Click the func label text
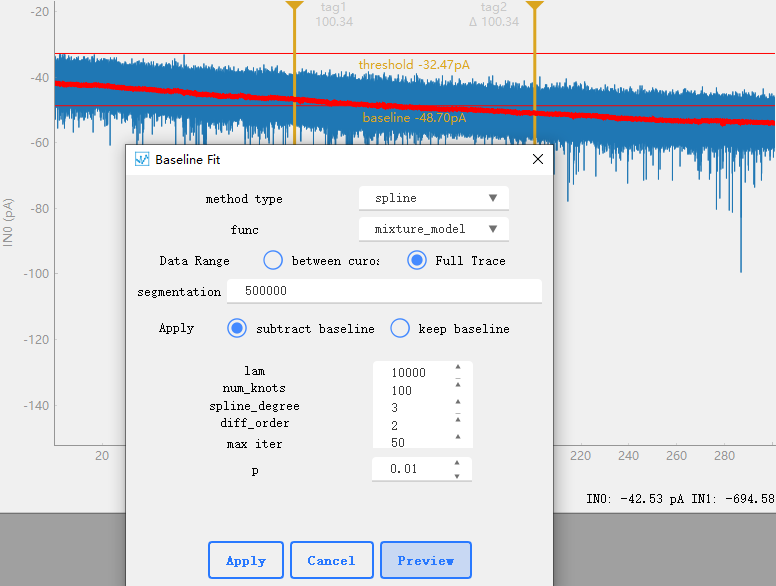776x586 pixels. [x=244, y=230]
